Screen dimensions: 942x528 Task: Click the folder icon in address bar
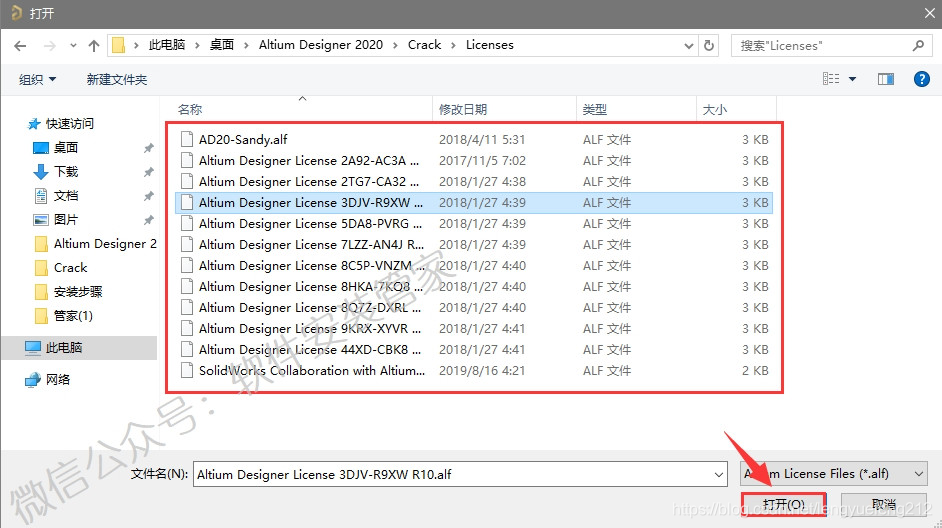coord(118,45)
